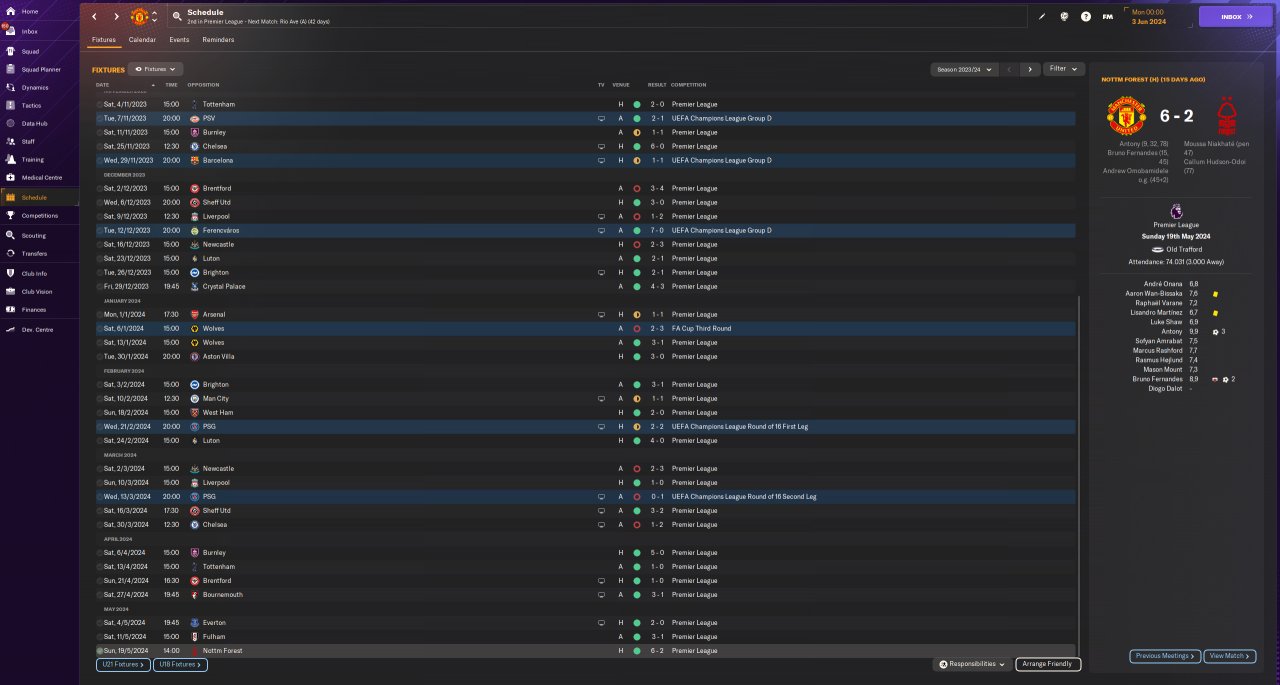Select the Chelsea 25/11/2023 6-0 fixture row
1280x685 pixels.
point(585,146)
